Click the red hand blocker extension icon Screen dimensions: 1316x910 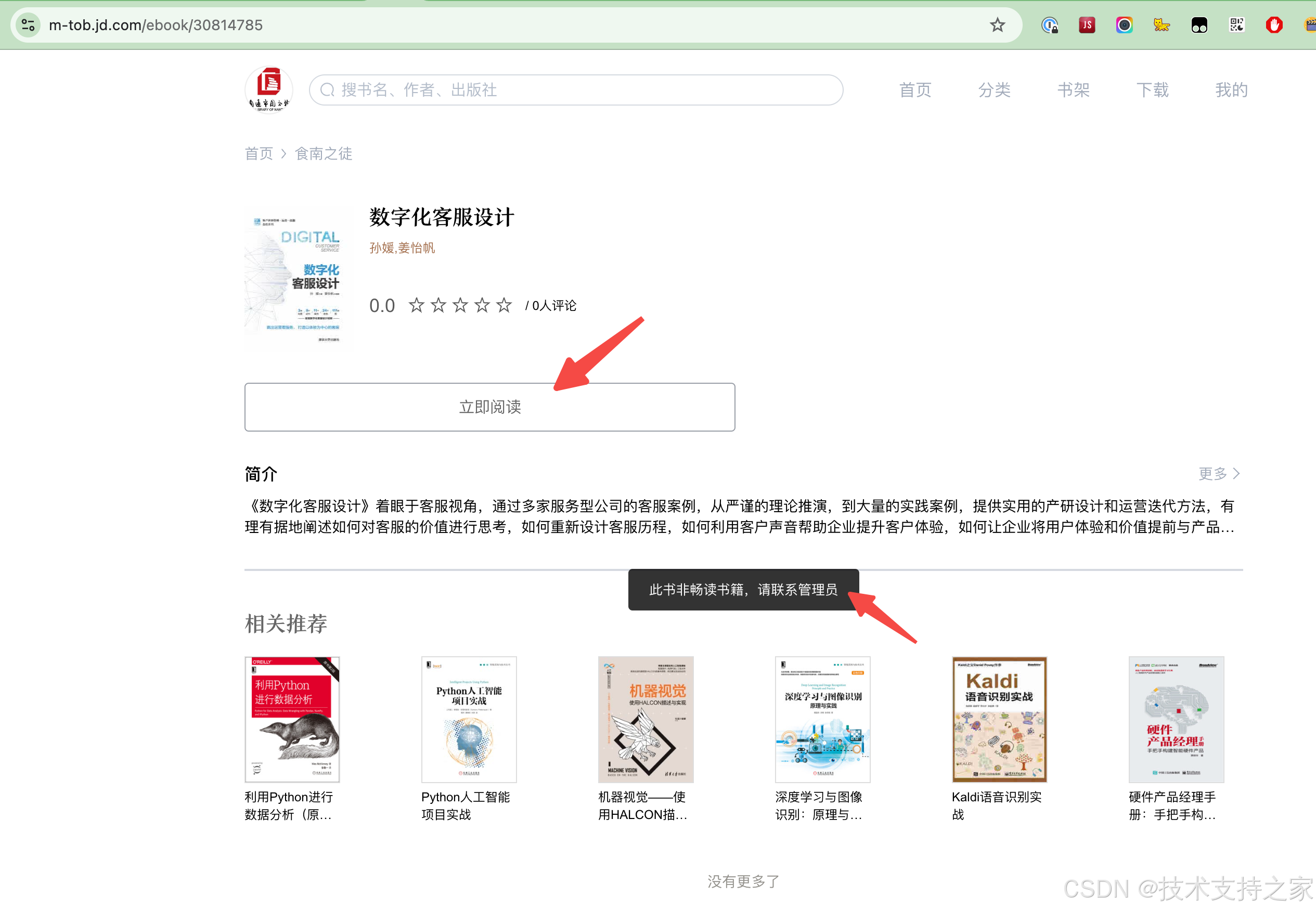coord(1274,25)
